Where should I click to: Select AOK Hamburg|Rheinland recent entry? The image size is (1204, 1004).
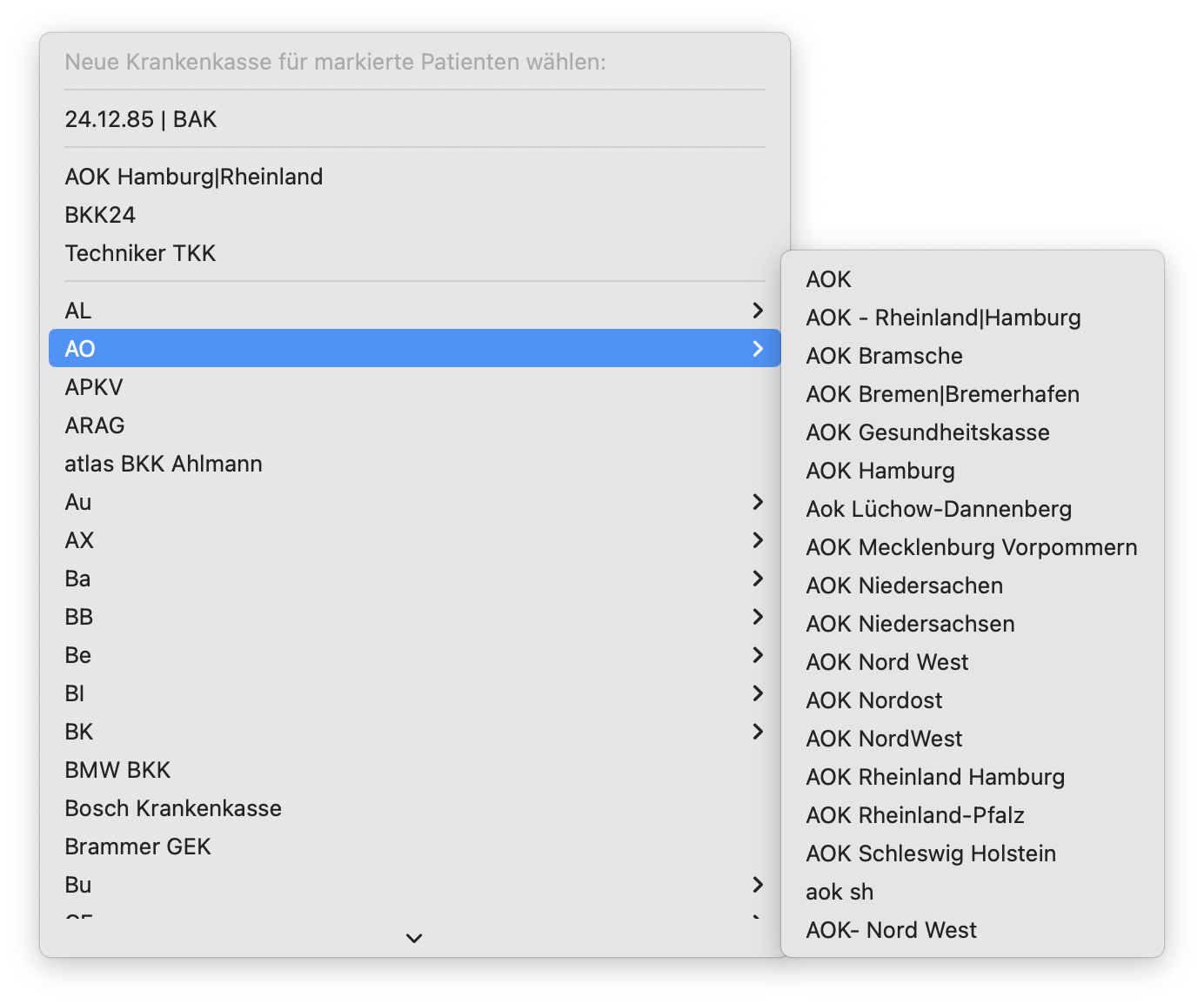click(194, 177)
